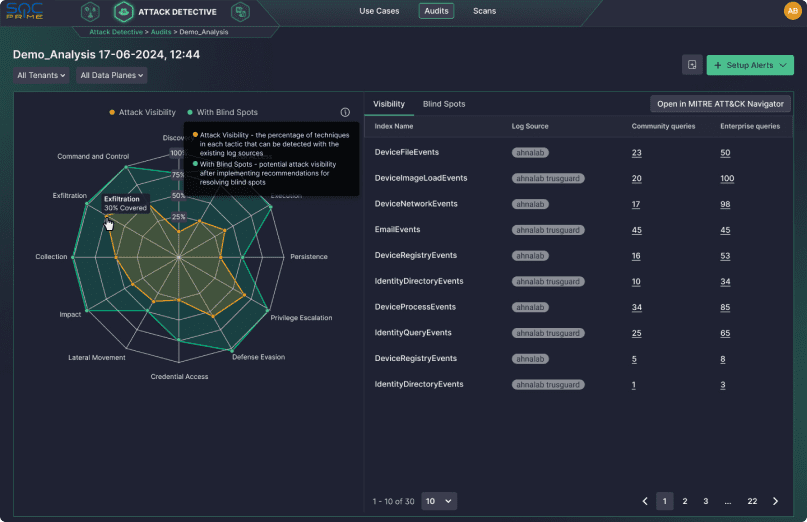Open the Scans menu item
The image size is (807, 522).
click(484, 12)
